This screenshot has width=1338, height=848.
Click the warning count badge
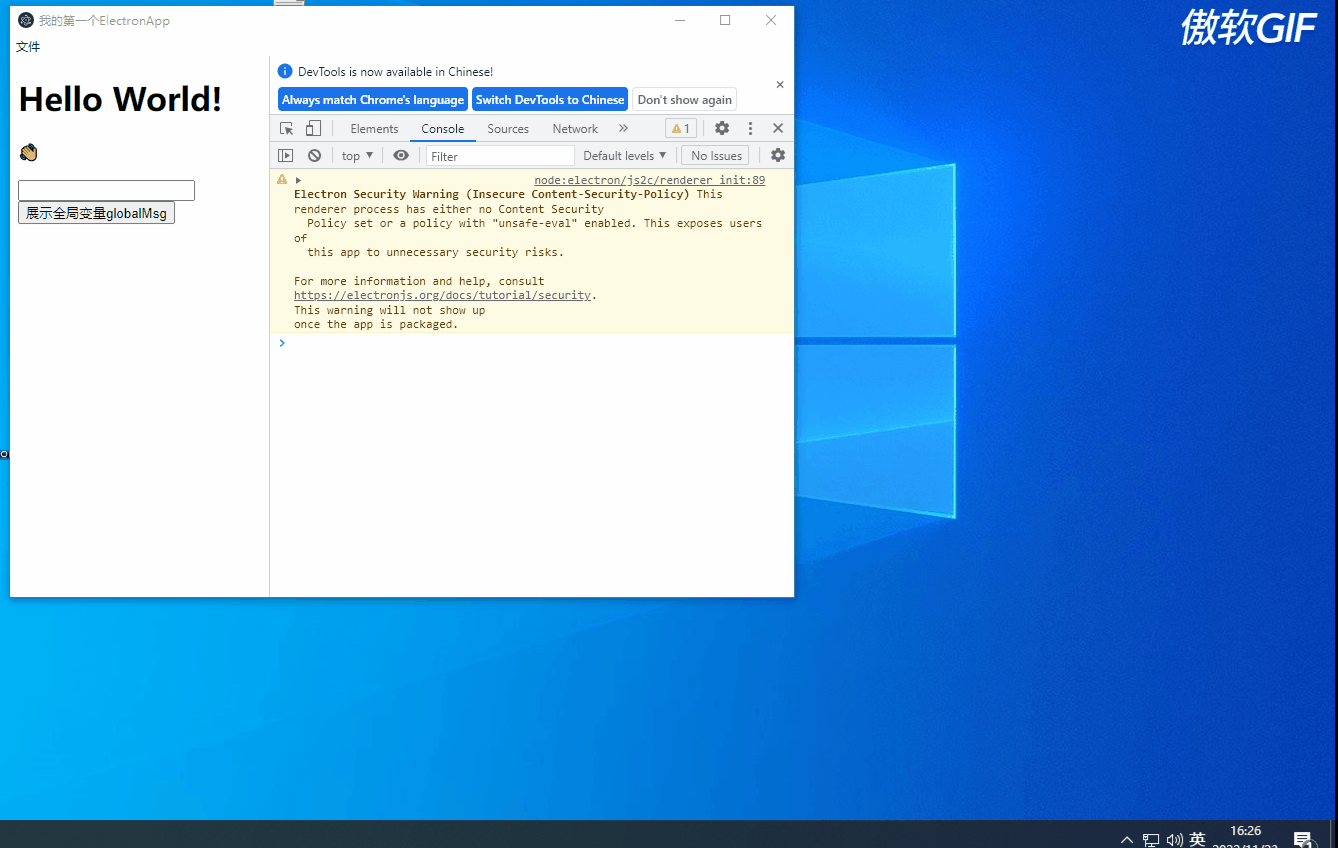pos(681,129)
